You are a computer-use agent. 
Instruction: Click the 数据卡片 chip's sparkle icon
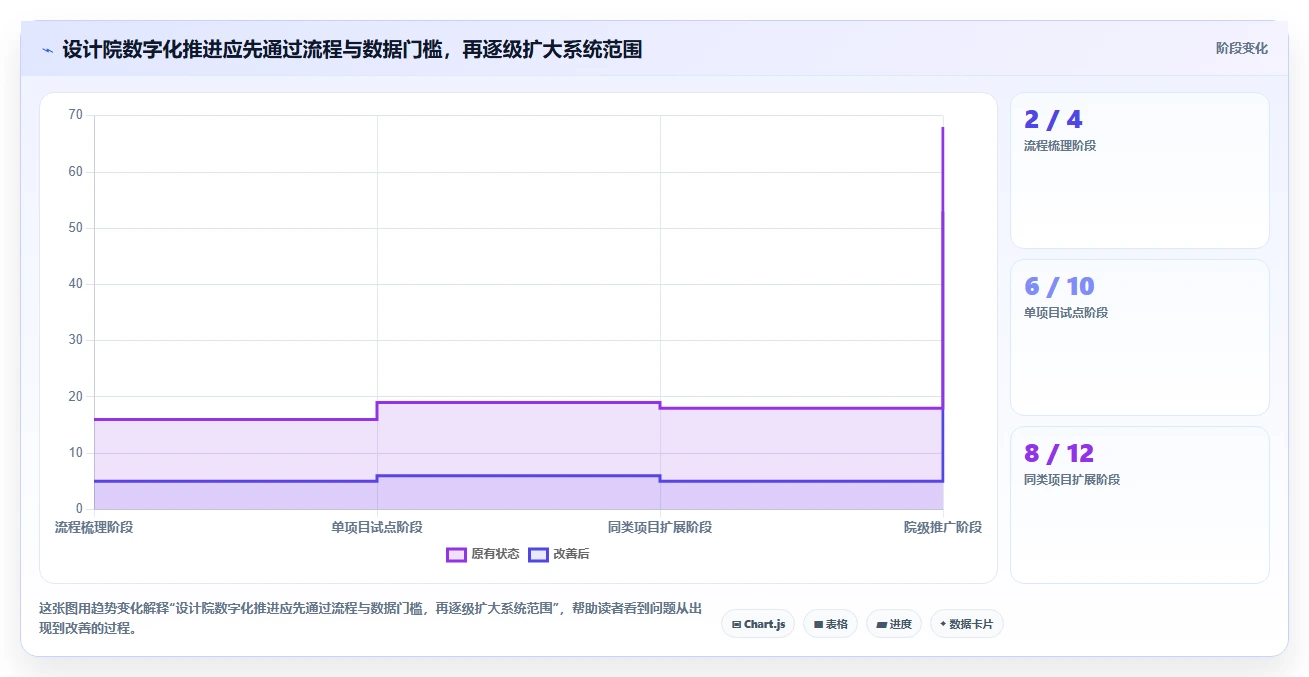coord(943,624)
